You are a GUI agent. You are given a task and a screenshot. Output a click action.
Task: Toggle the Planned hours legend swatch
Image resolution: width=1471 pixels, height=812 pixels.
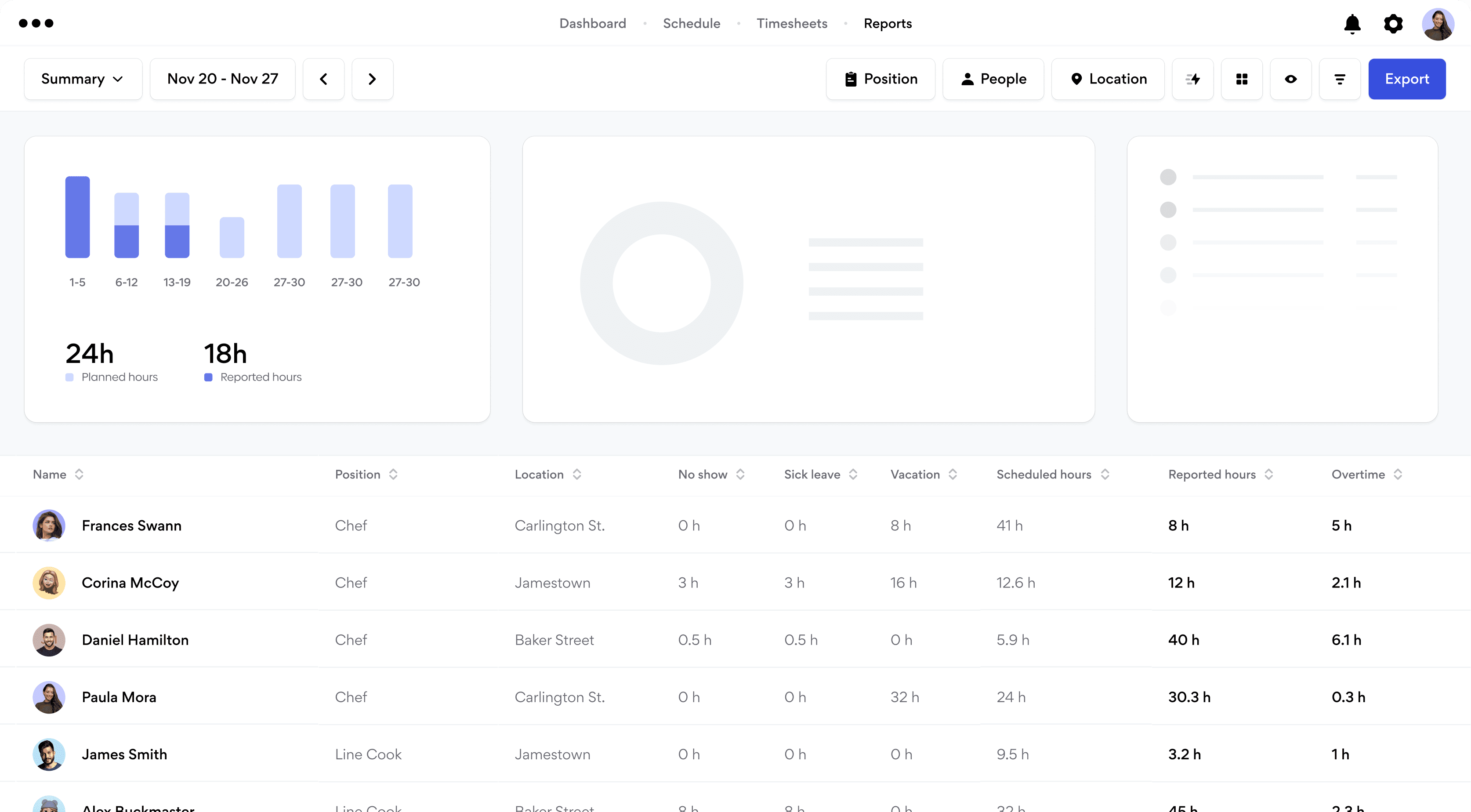[x=70, y=377]
